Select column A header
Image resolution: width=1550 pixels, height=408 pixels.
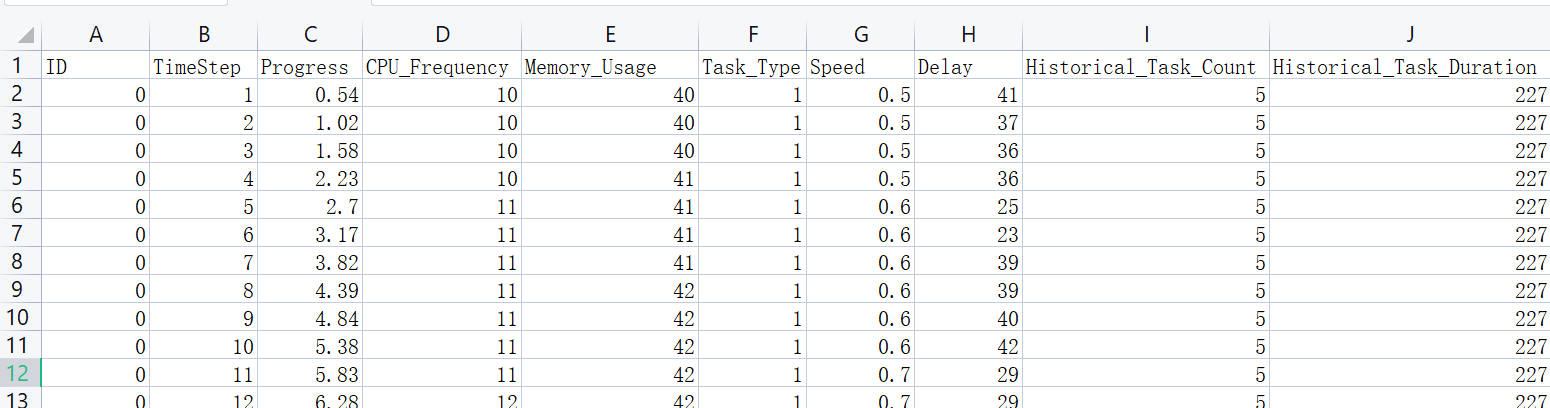point(96,35)
